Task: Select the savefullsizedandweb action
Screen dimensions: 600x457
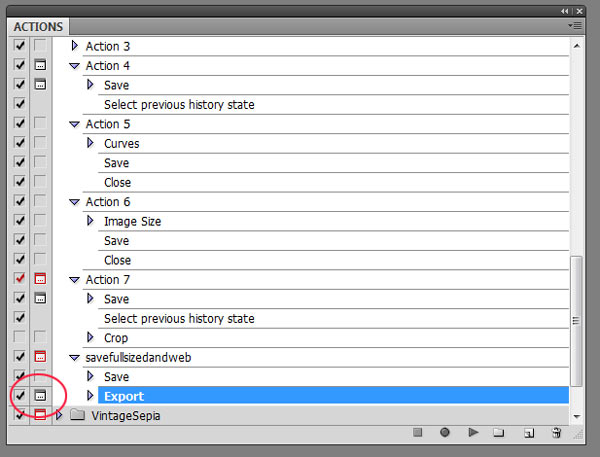Action: pyautogui.click(x=134, y=358)
